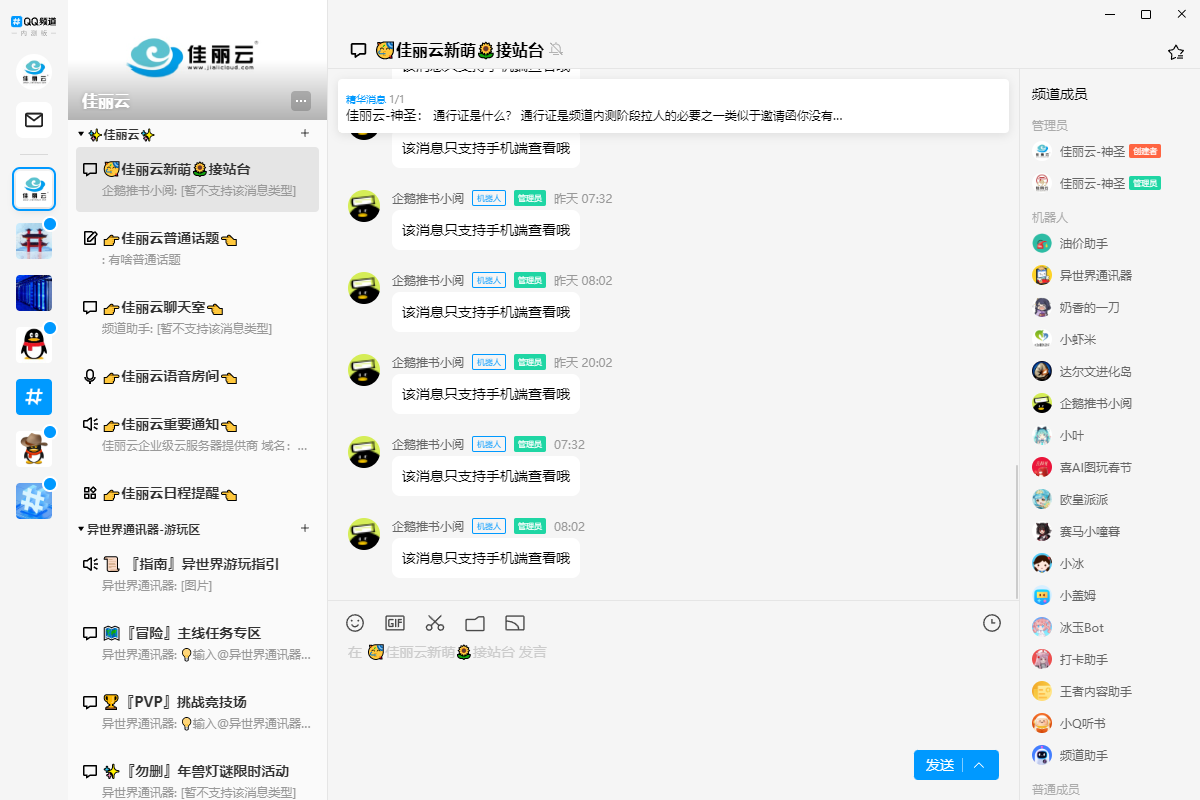The image size is (1200, 800).
Task: Open the blue server room guild icon
Action: tap(34, 293)
